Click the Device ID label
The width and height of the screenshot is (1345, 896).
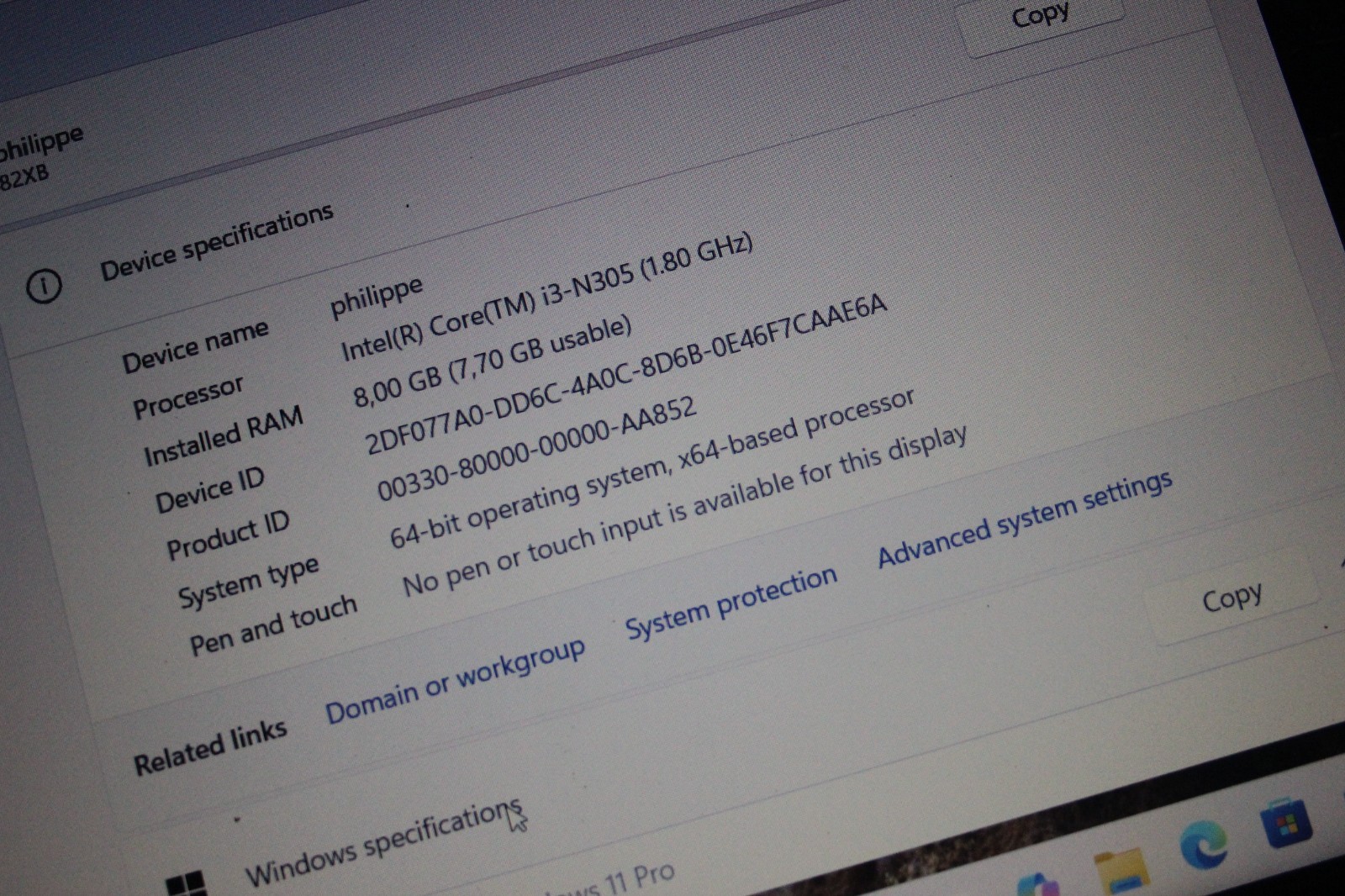tap(209, 489)
